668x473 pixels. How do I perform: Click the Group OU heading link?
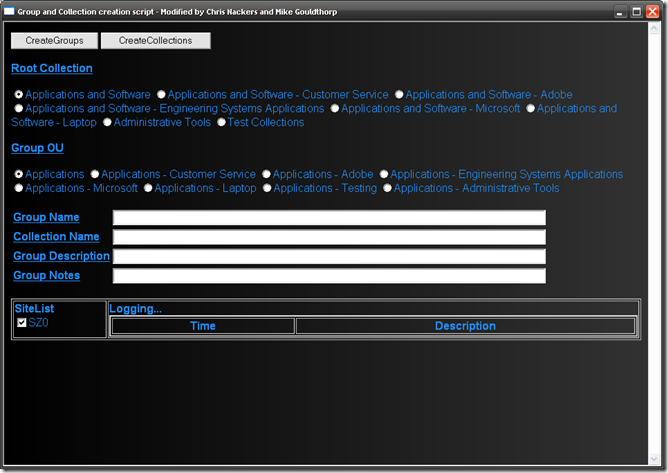tap(37, 148)
